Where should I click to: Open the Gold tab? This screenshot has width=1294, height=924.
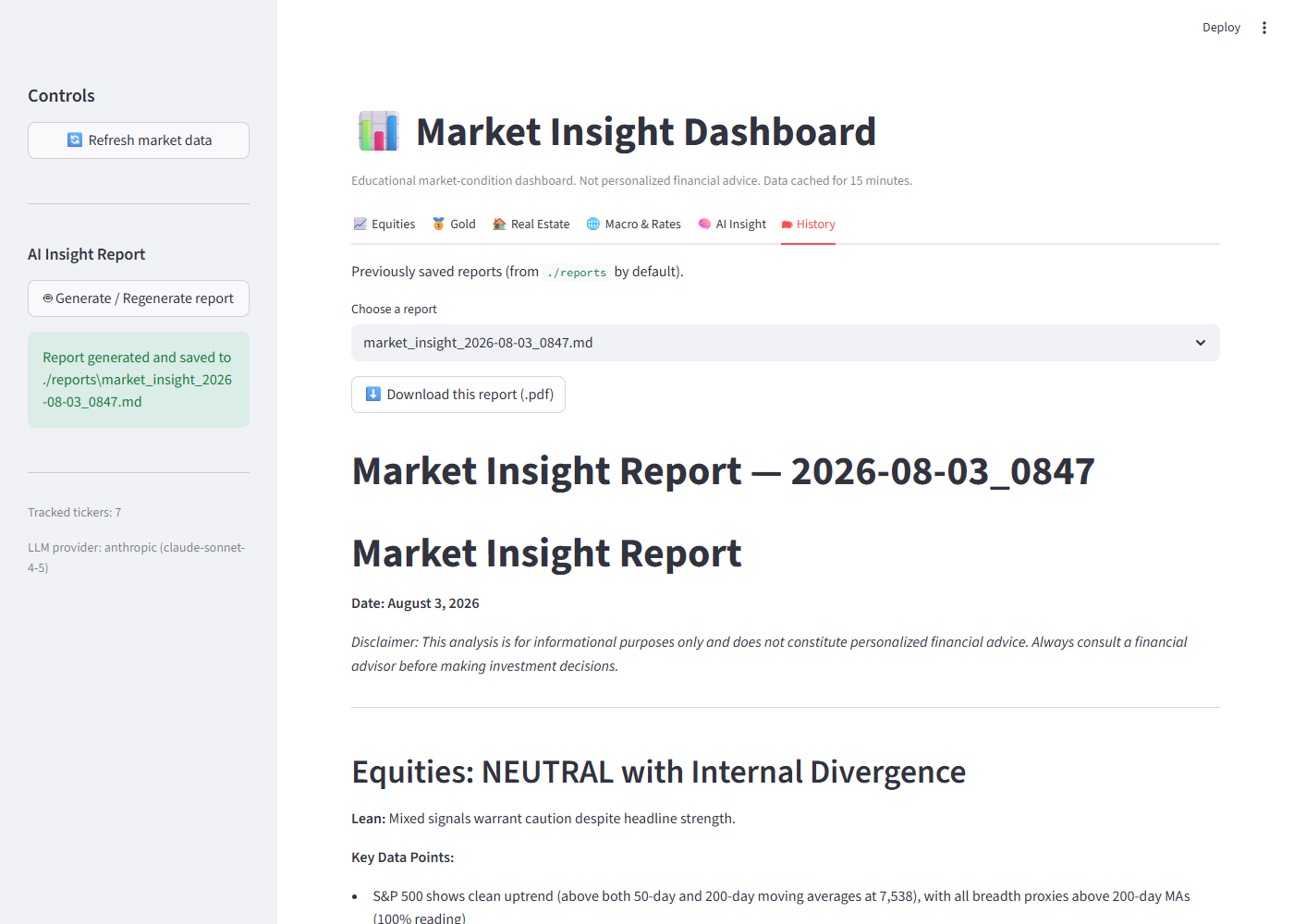pyautogui.click(x=454, y=225)
